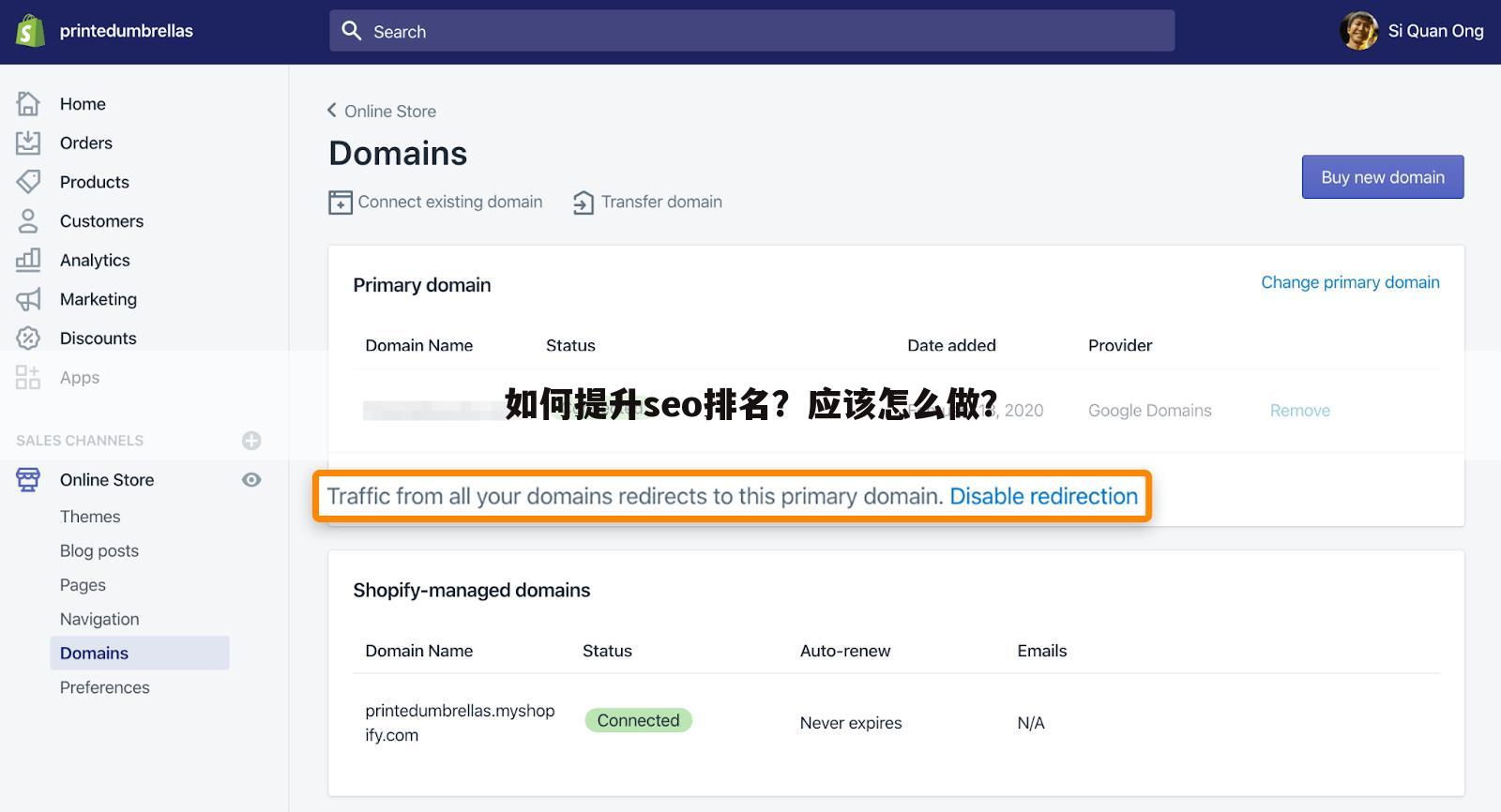Click Disable redirection link
Screen dimensions: 1501x812
point(1043,496)
